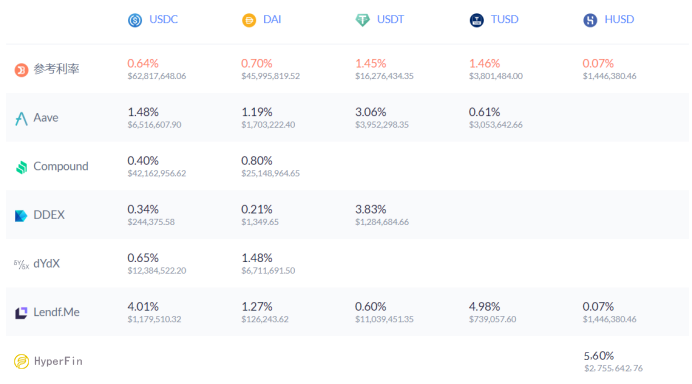Viewport: 692px width, 384px height.
Task: Select the HyperFin row label
Action: pos(58,361)
